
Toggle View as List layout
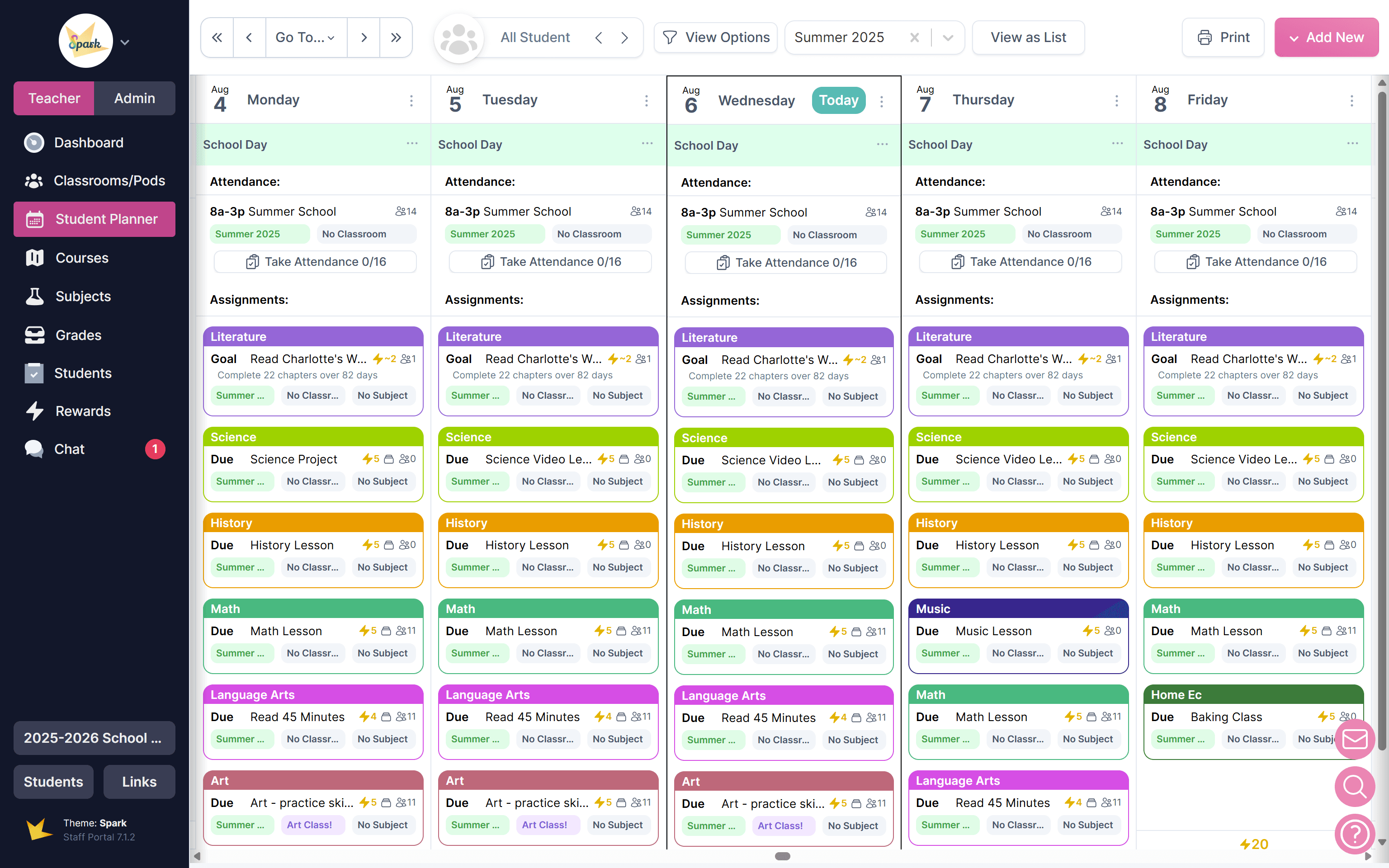pyautogui.click(x=1028, y=38)
